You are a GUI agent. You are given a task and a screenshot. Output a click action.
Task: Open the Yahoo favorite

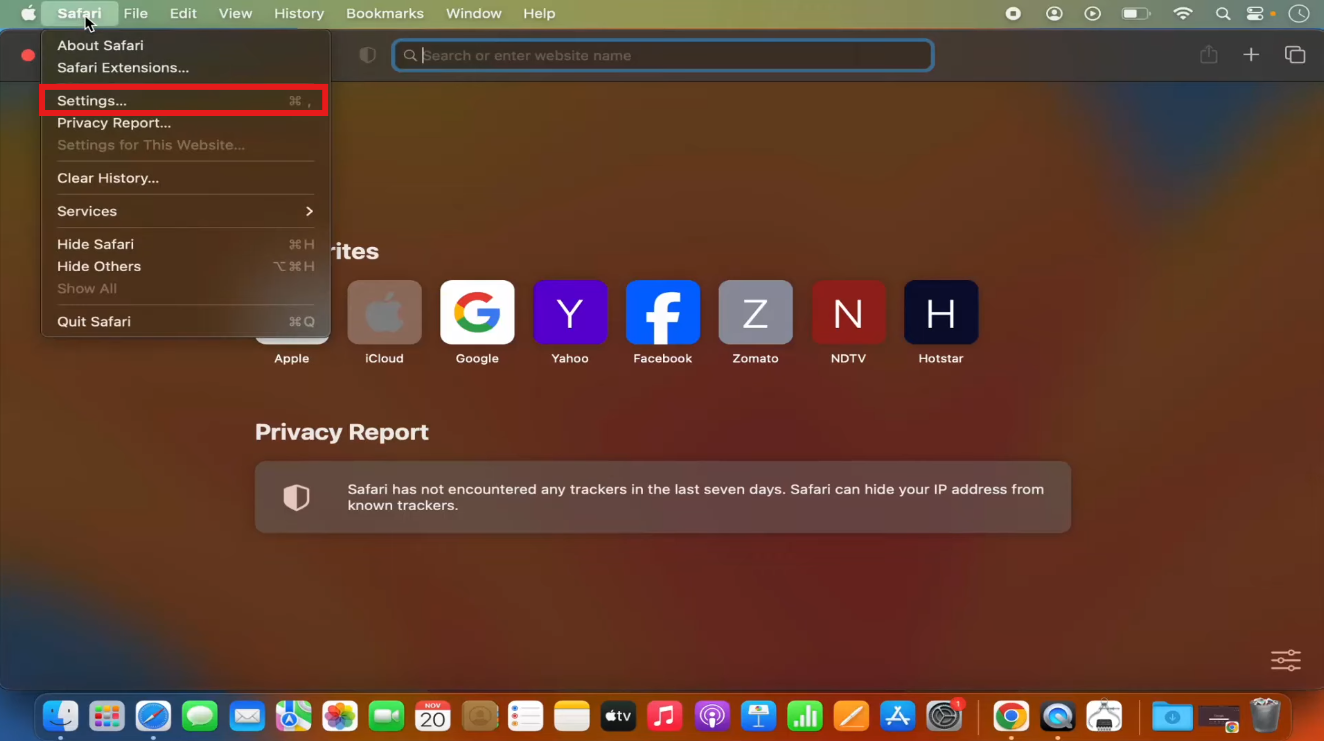(570, 323)
